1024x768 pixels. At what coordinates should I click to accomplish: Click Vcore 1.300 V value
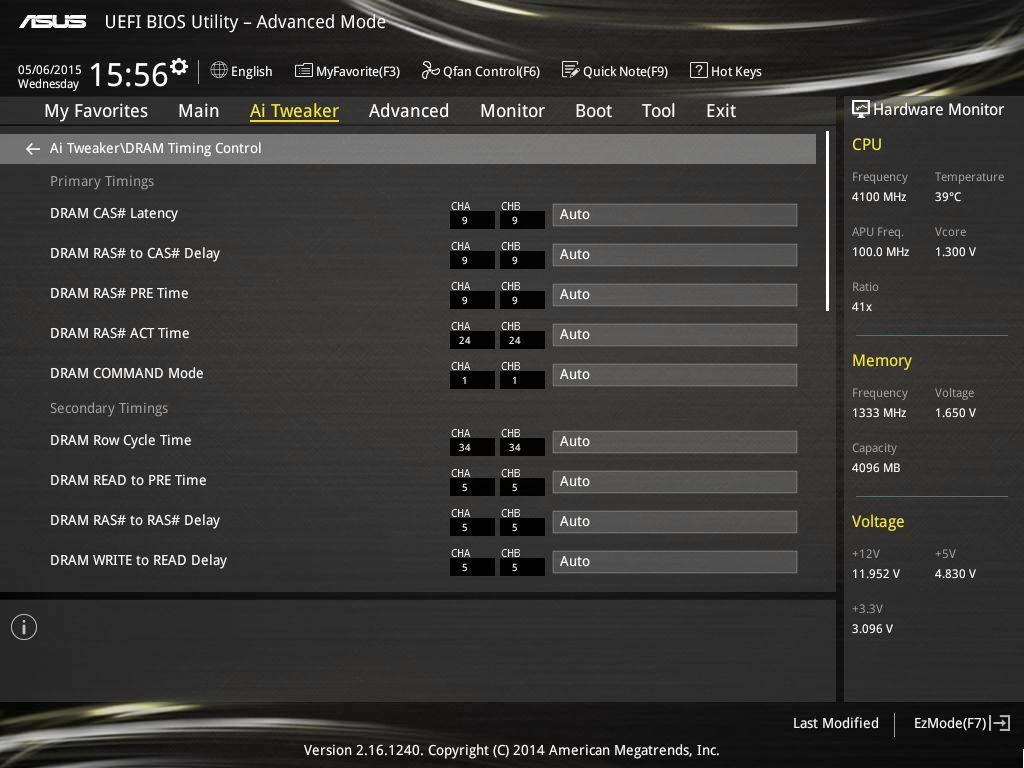[955, 251]
